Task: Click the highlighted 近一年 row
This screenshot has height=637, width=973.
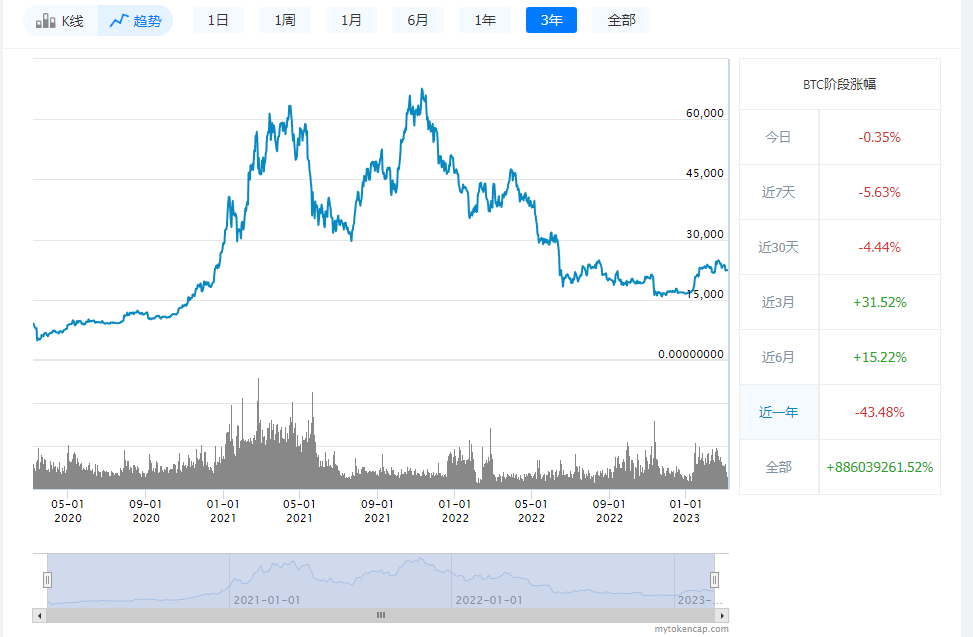Action: [x=778, y=411]
